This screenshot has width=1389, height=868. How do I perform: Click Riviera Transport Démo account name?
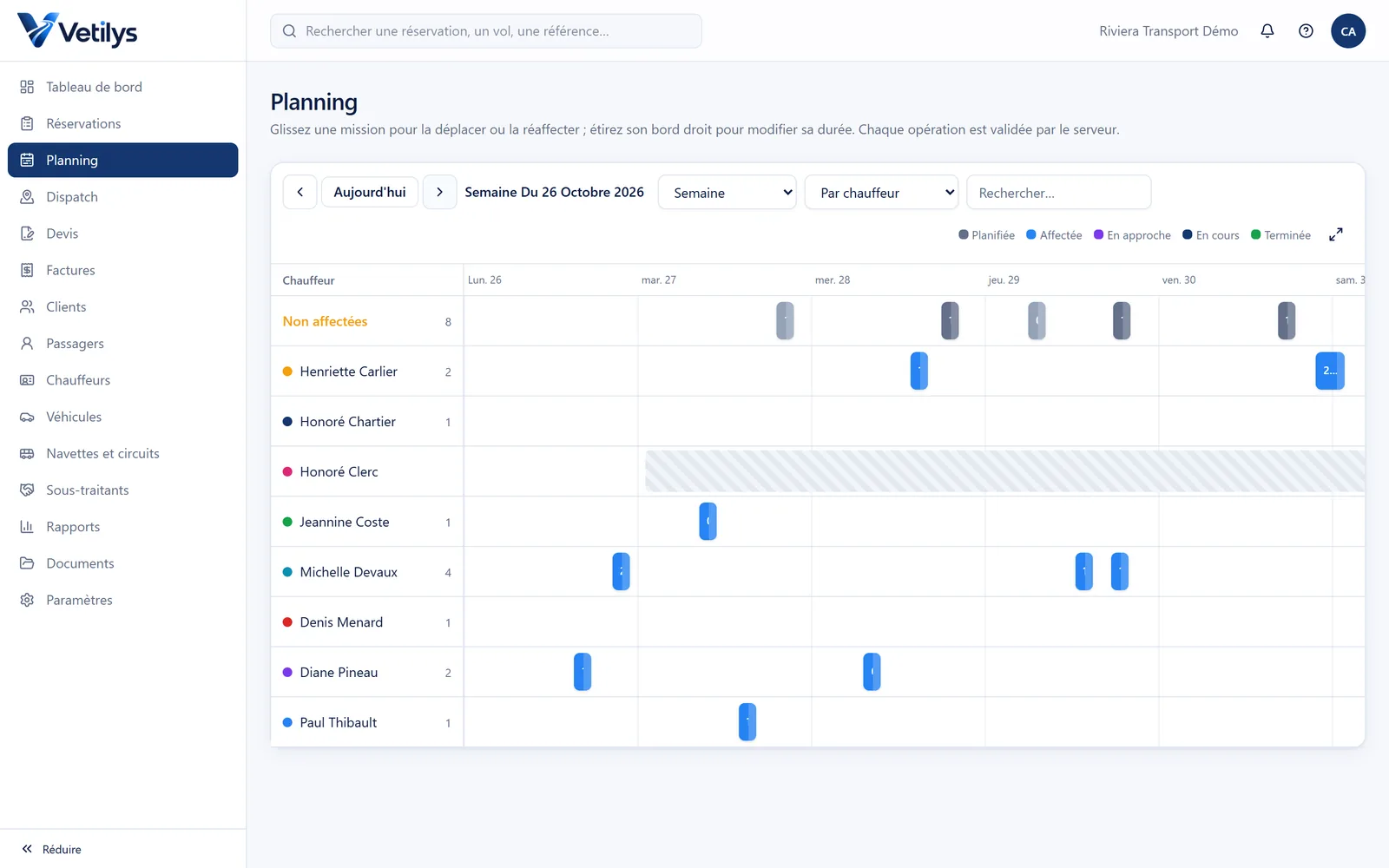coord(1168,31)
